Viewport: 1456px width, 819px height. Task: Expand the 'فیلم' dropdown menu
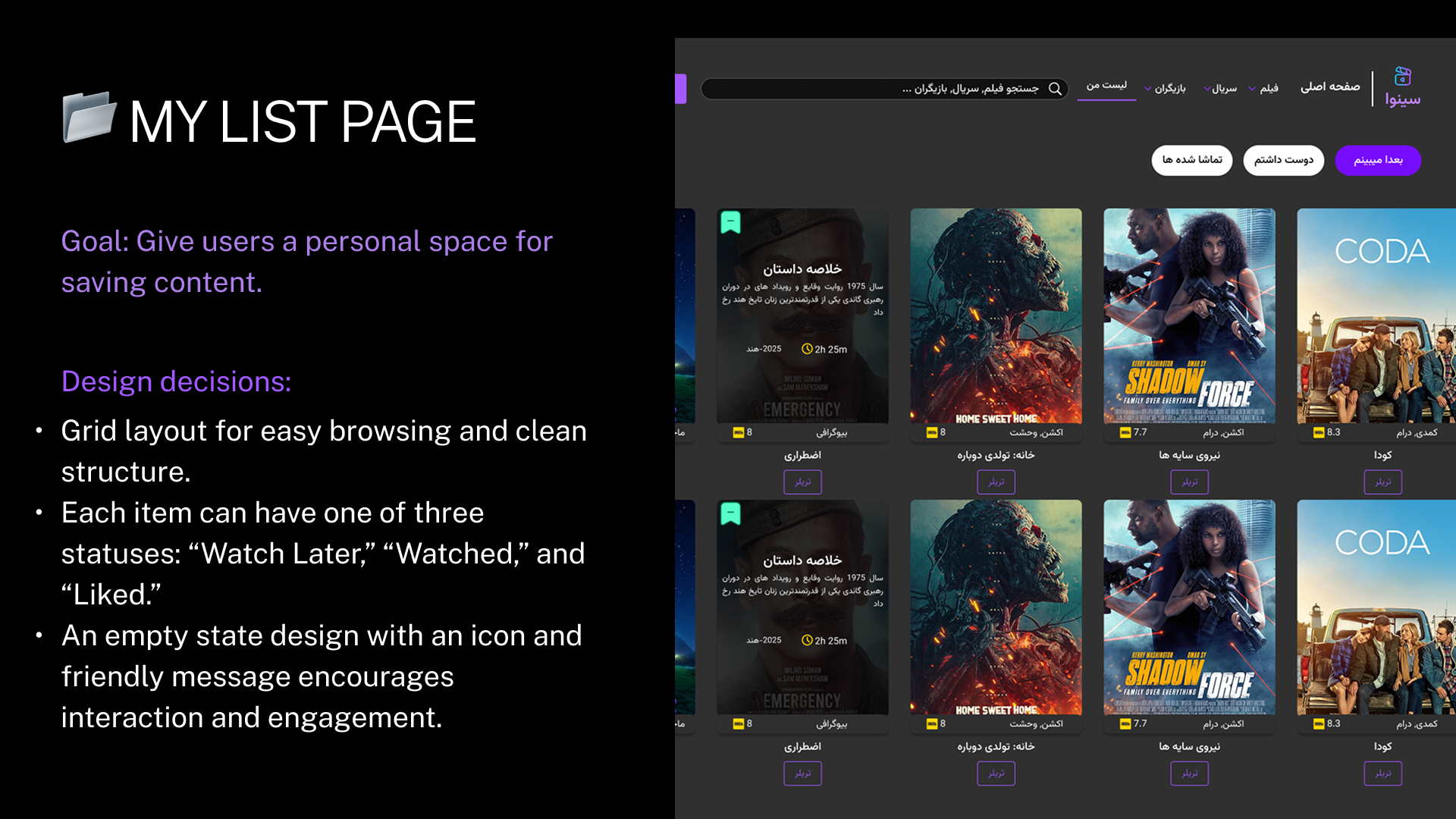tap(1264, 89)
